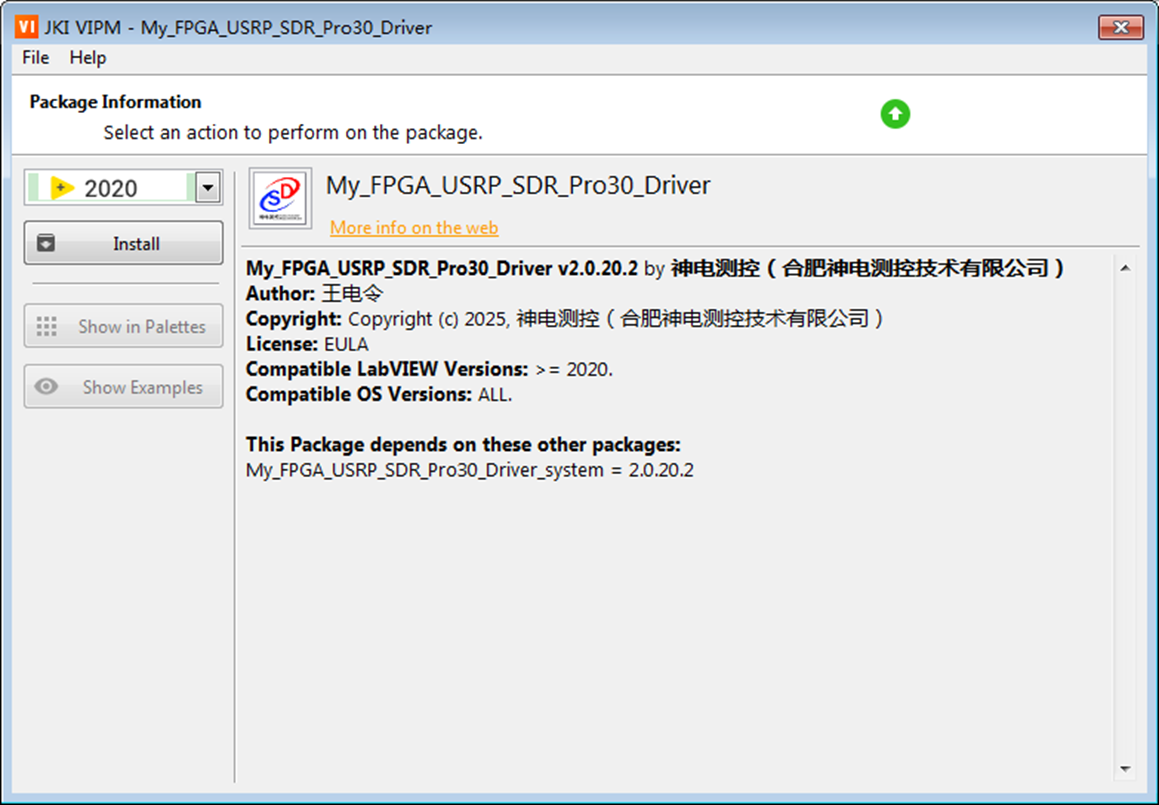
Task: Expand the LabVIEW version dropdown arrow
Action: pos(208,188)
